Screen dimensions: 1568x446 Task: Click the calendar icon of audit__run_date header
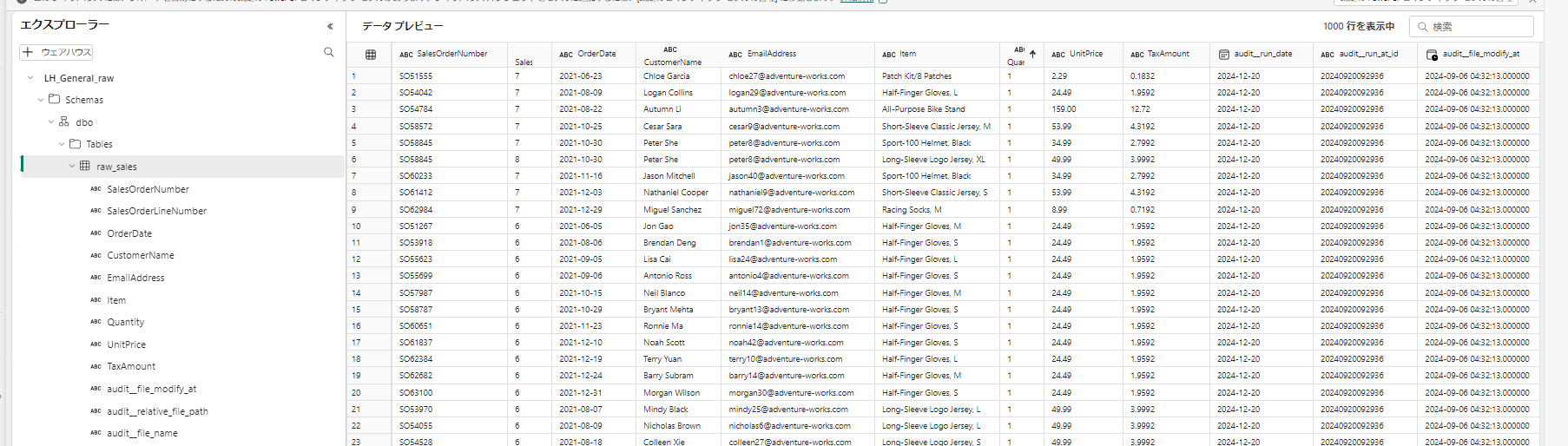click(x=1223, y=55)
